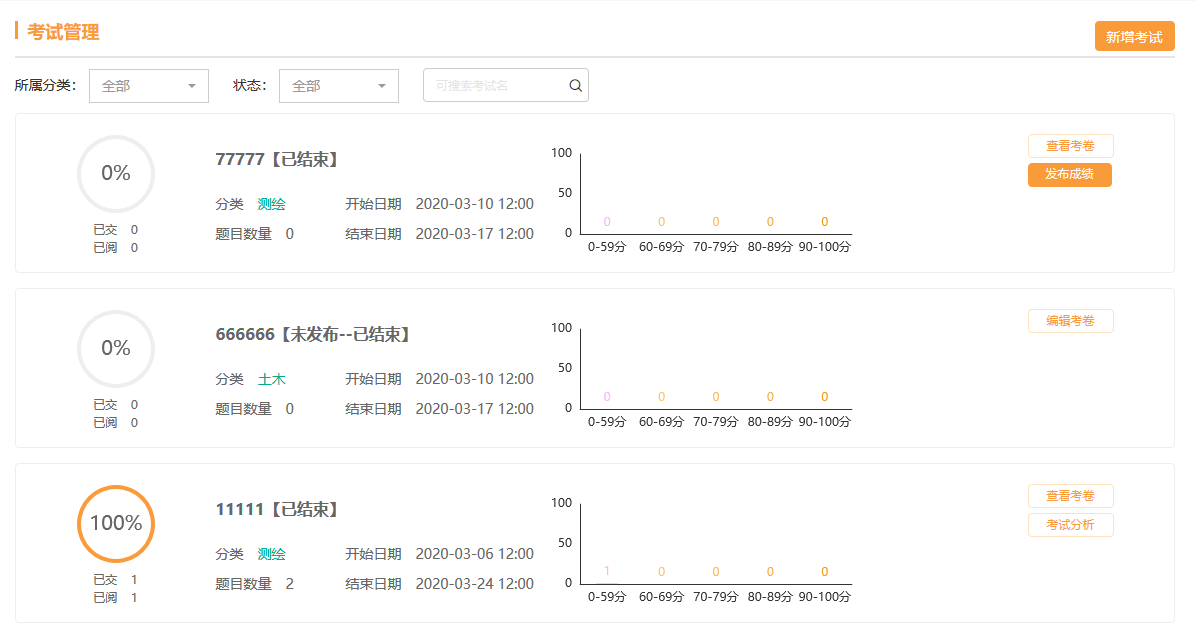The height and width of the screenshot is (632, 1195).
Task: Expand the 状态 filter dropdown
Action: click(x=338, y=86)
